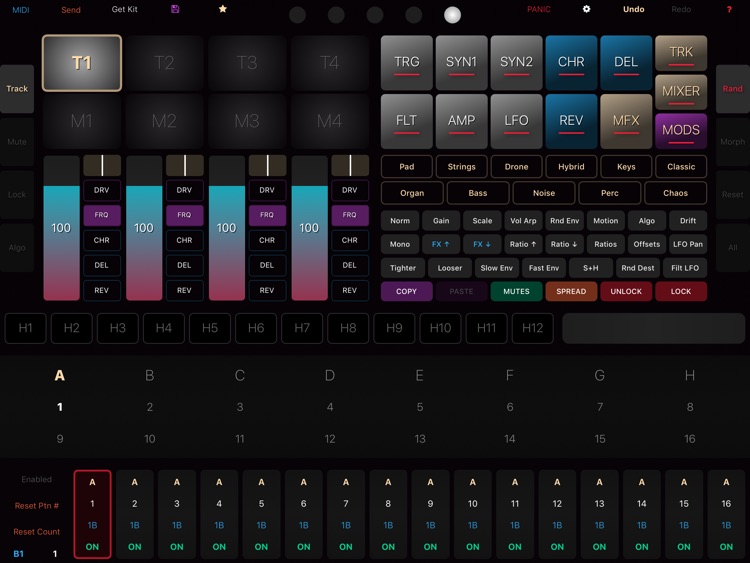Click Undo
Screen dimensions: 750x563
(633, 9)
